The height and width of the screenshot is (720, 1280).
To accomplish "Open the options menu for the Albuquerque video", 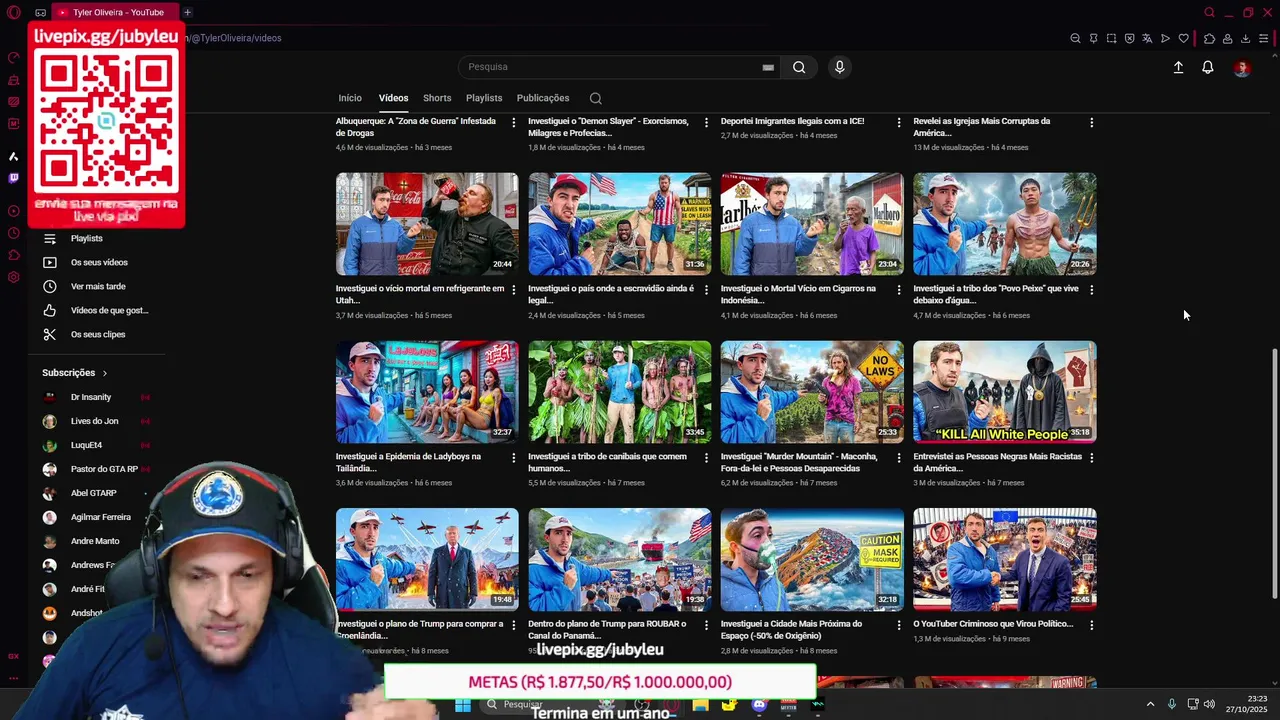I will click(x=514, y=122).
